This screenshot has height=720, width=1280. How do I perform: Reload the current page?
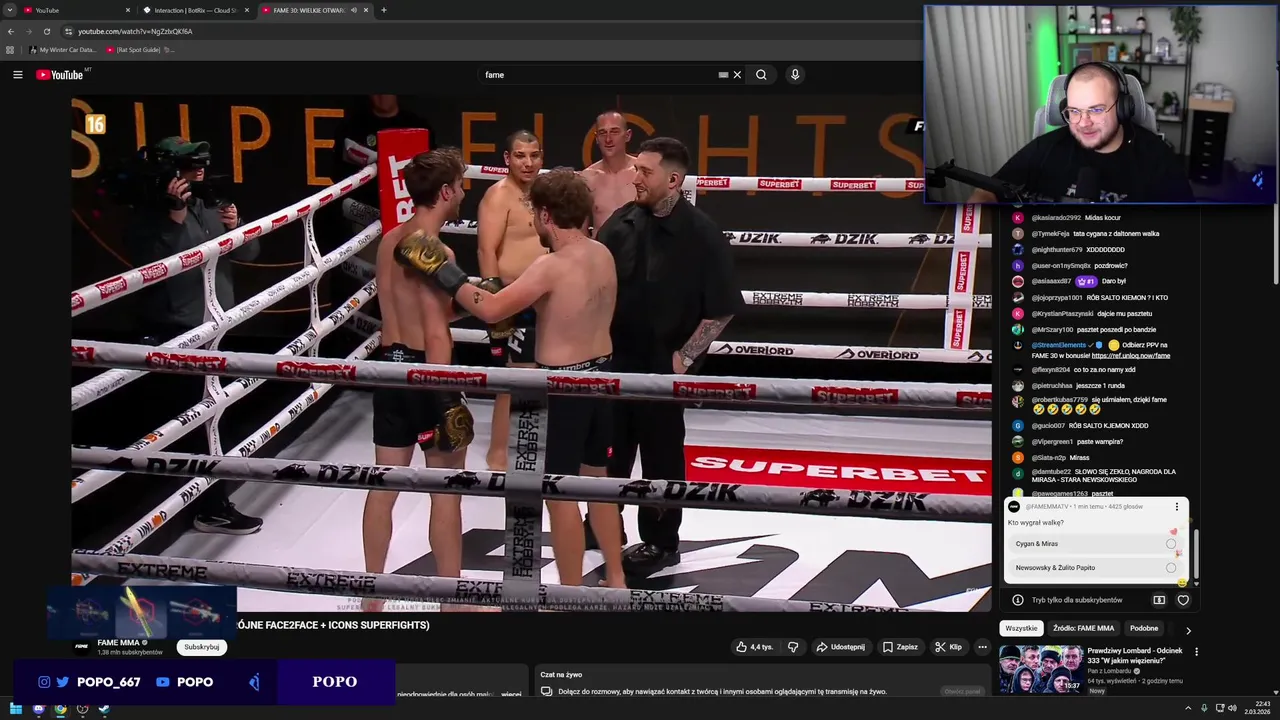[47, 31]
